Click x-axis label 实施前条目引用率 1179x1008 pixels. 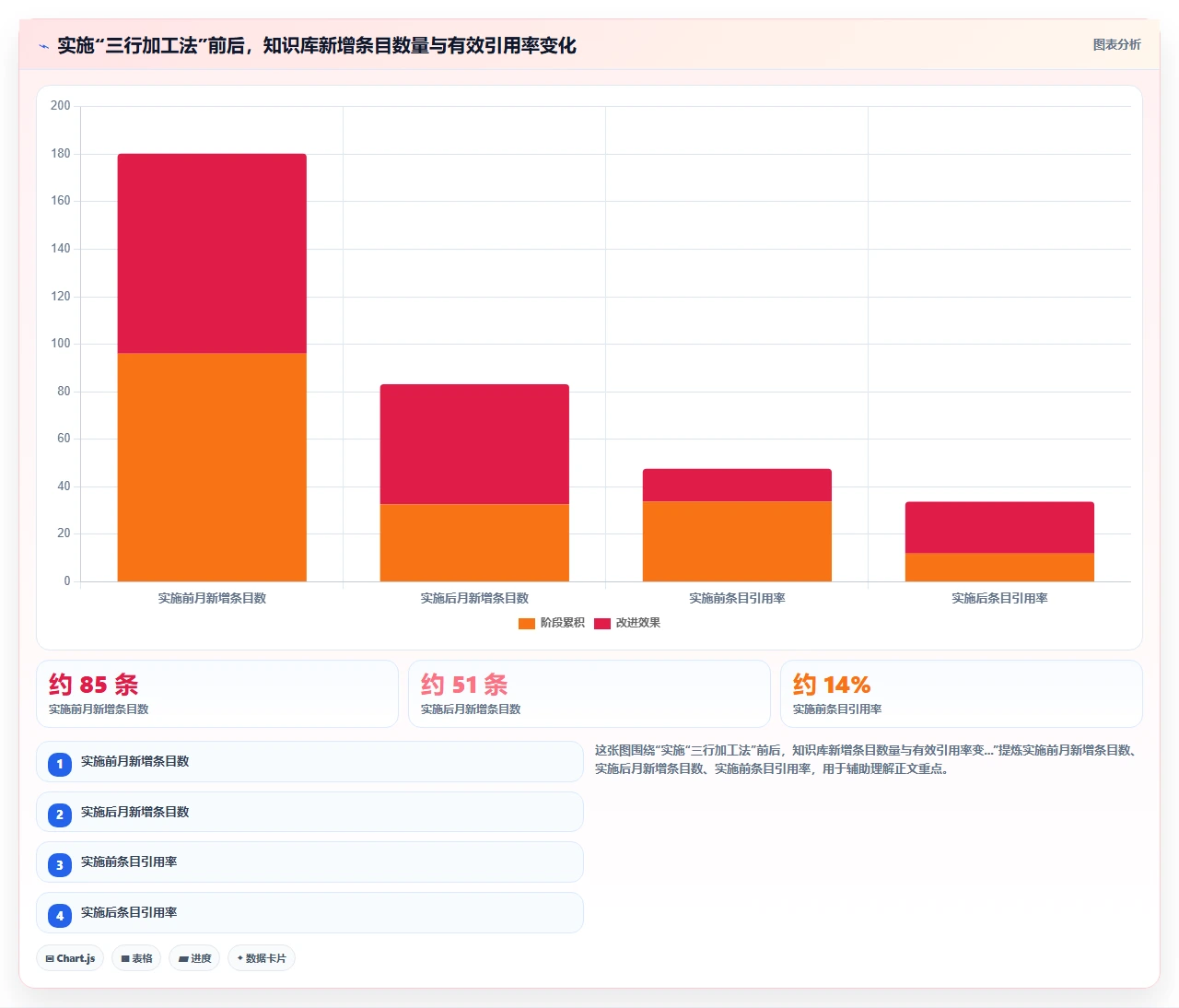[737, 598]
